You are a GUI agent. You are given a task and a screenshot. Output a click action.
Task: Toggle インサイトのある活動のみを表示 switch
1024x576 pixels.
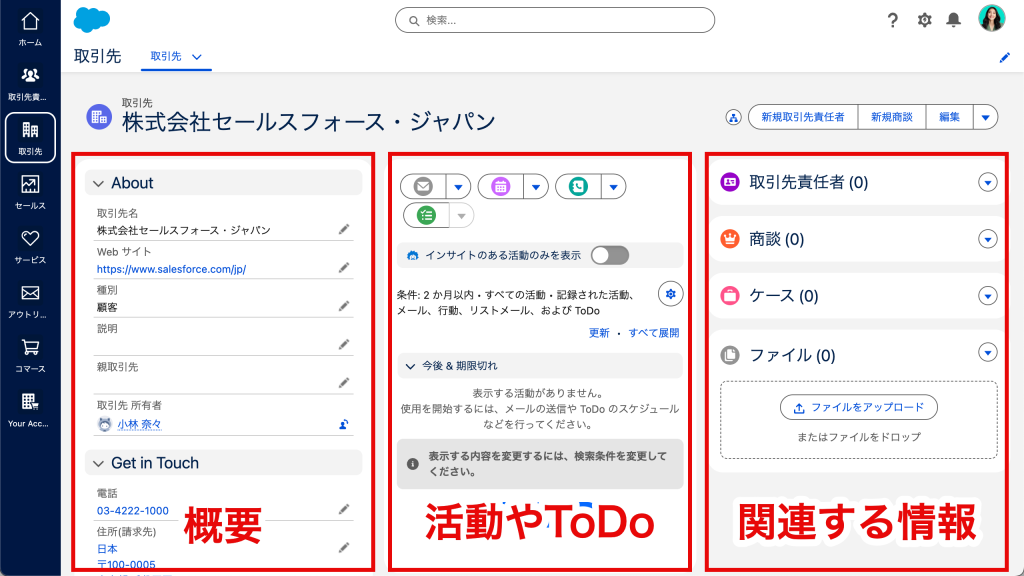click(610, 255)
